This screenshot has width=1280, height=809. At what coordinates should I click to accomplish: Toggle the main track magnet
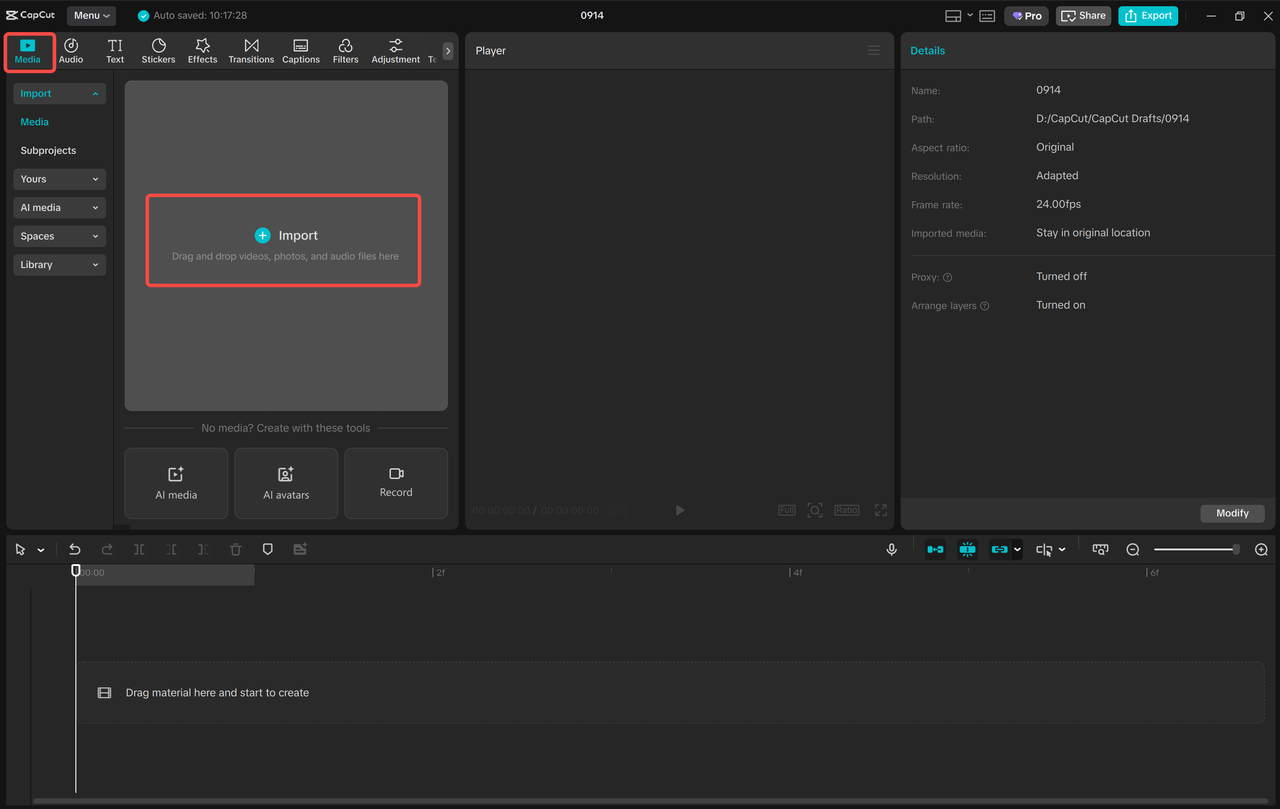(x=935, y=550)
